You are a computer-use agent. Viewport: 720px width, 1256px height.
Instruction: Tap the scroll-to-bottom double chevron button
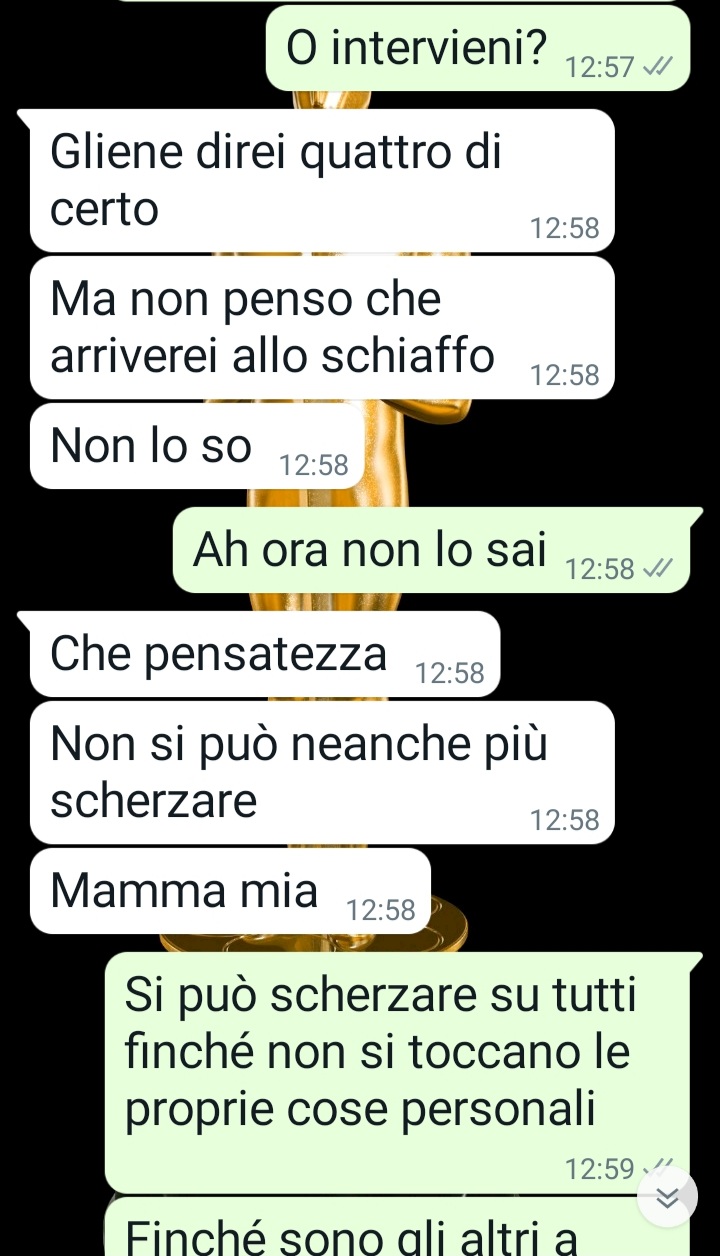(x=667, y=1196)
